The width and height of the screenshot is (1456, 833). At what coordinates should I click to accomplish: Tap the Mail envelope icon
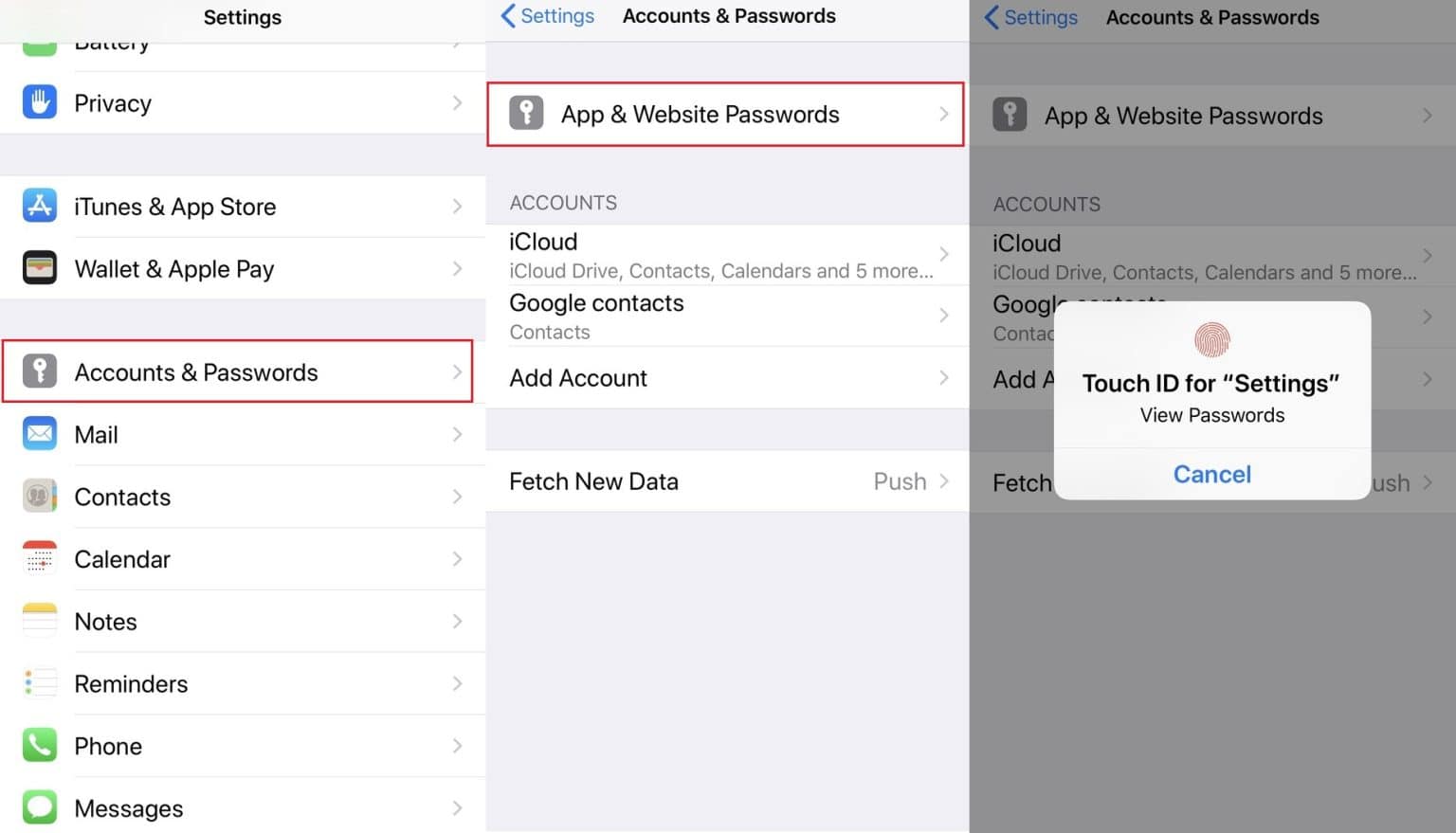[x=40, y=434]
